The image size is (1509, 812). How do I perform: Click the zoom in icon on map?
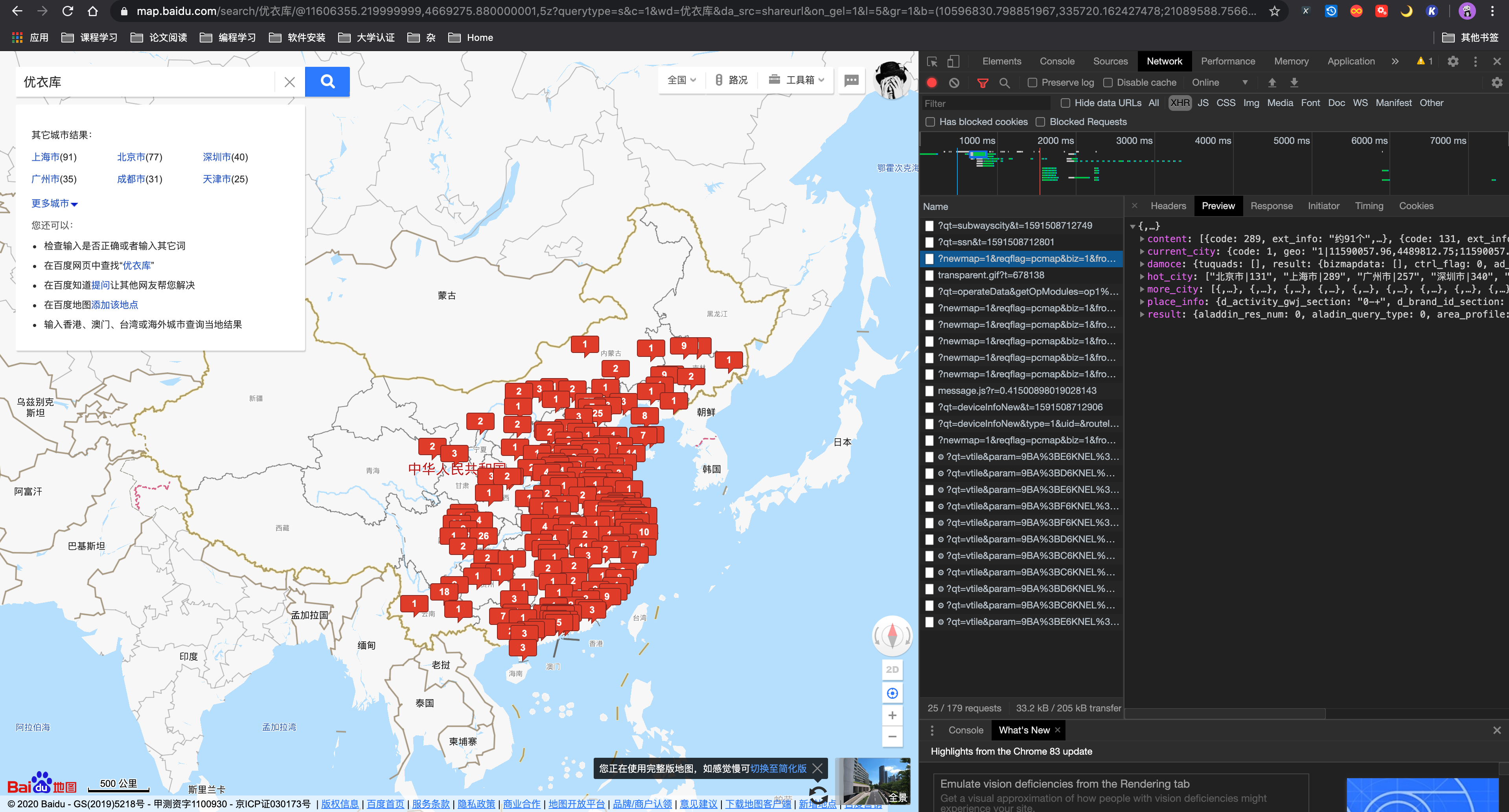(891, 715)
